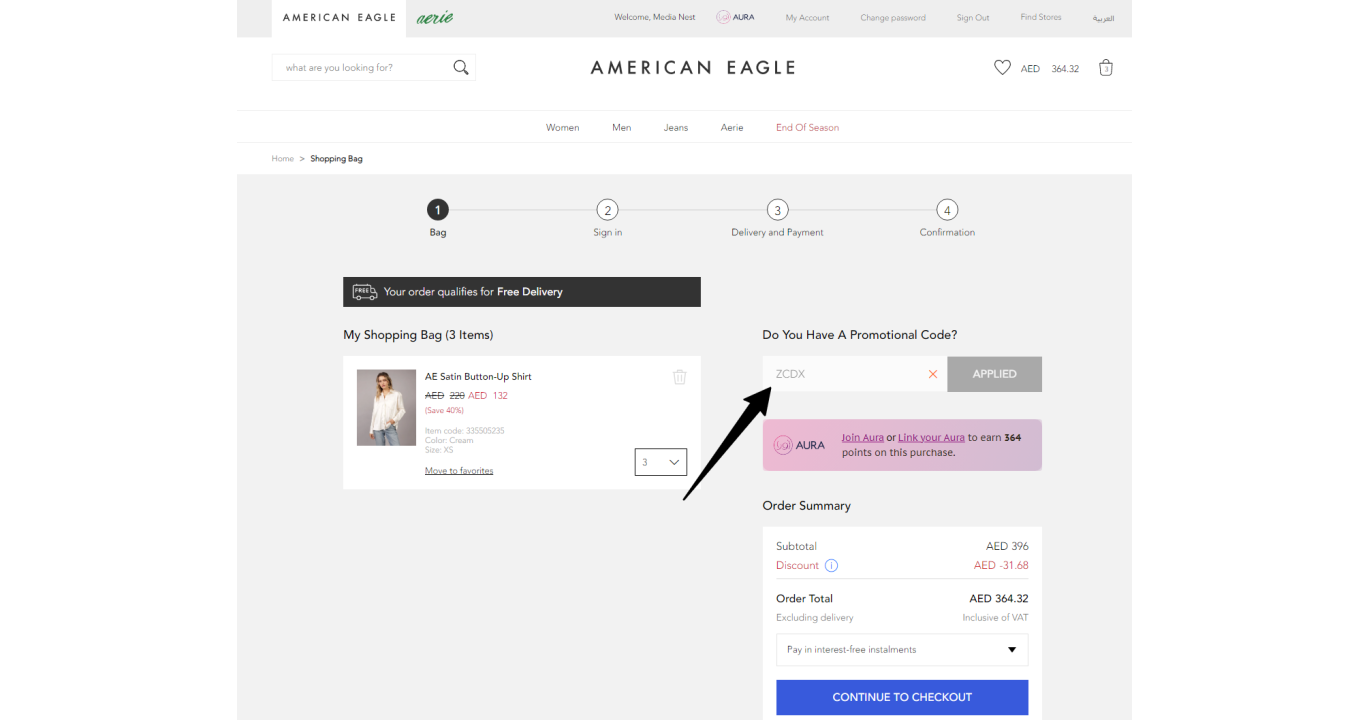The width and height of the screenshot is (1368, 720).
Task: Open the Men menu
Action: click(x=622, y=128)
